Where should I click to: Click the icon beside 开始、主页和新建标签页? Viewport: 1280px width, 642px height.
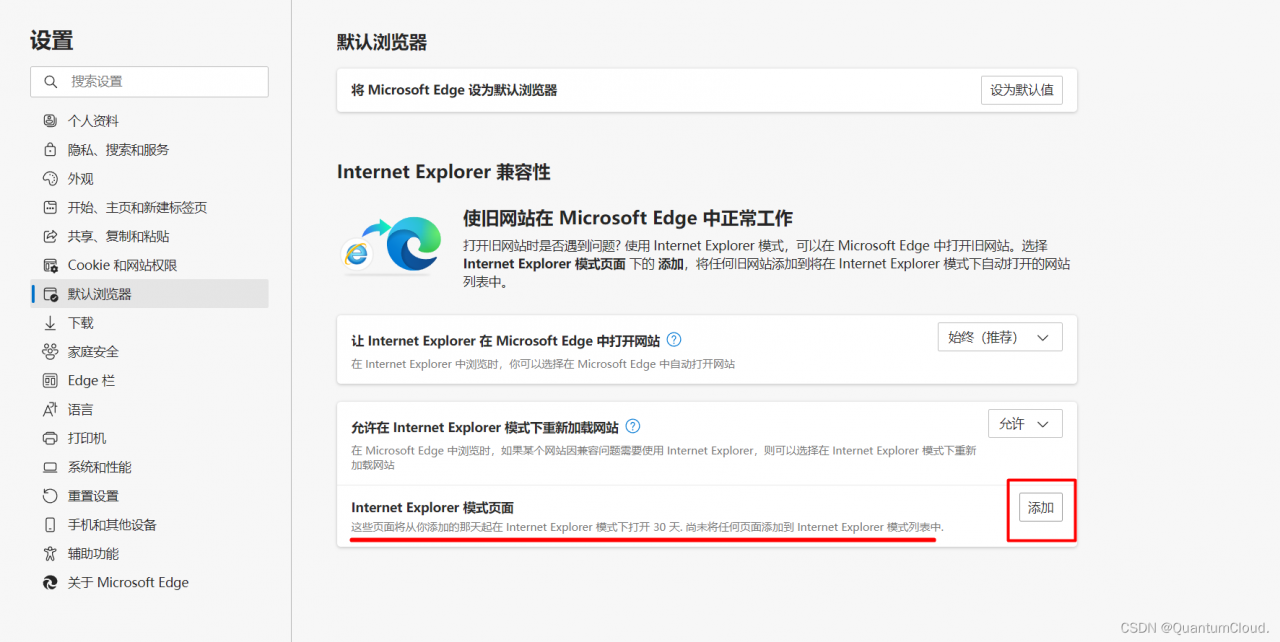[50, 208]
